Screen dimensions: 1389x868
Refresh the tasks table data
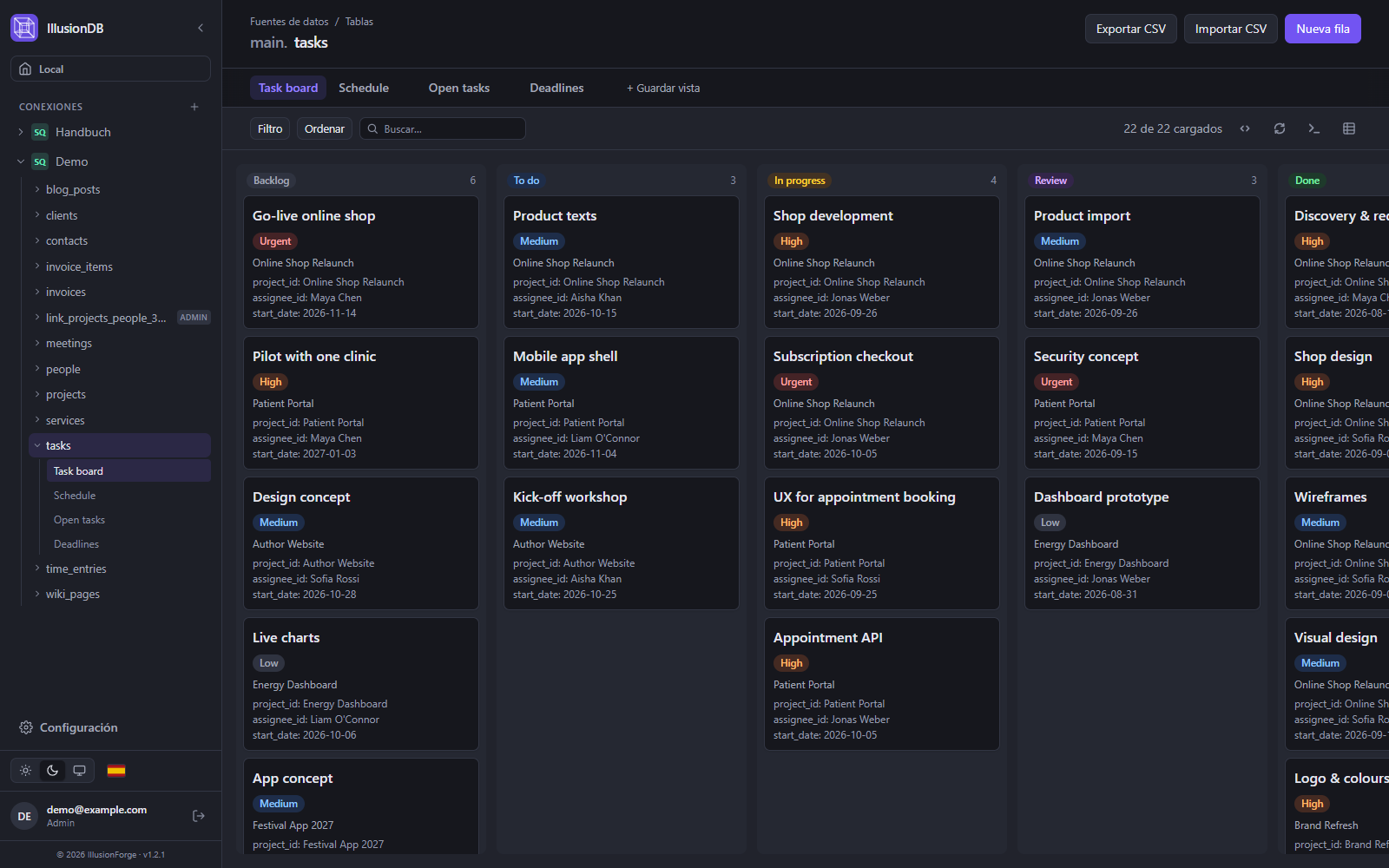click(1280, 128)
